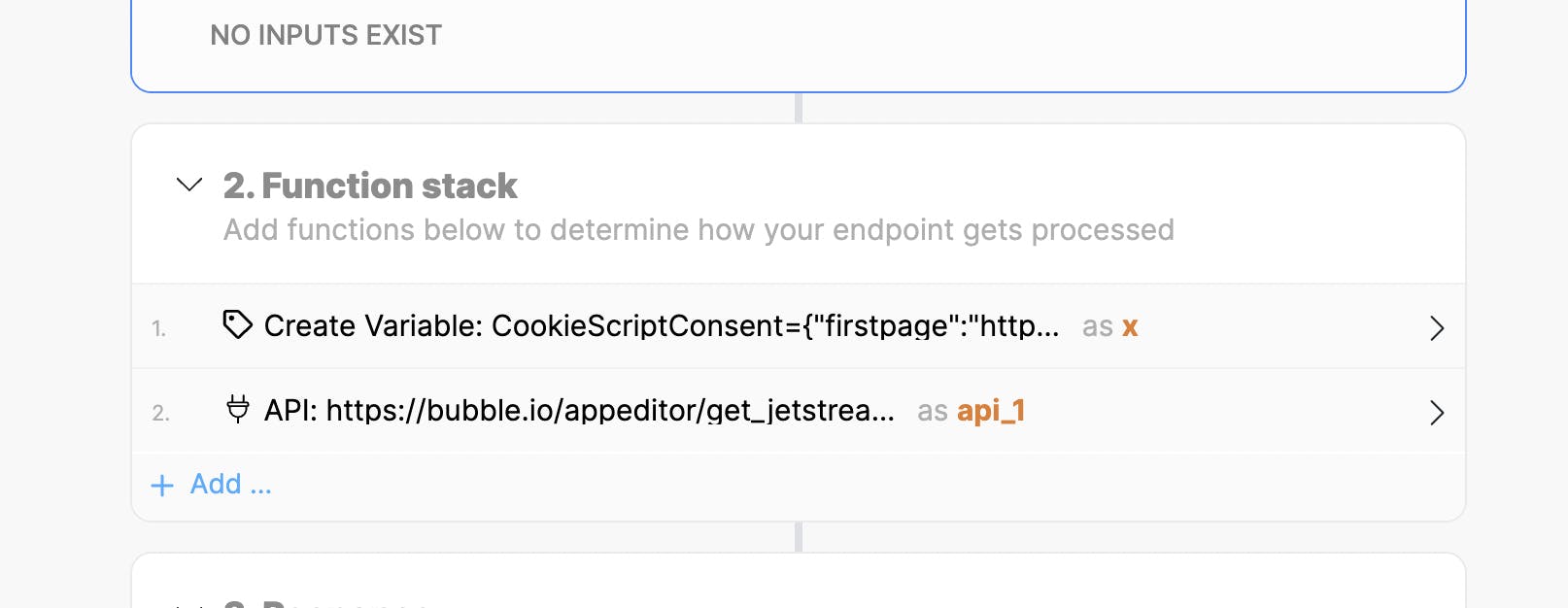Collapse the Function stack section chevron
This screenshot has height=608, width=1568.
[x=189, y=185]
